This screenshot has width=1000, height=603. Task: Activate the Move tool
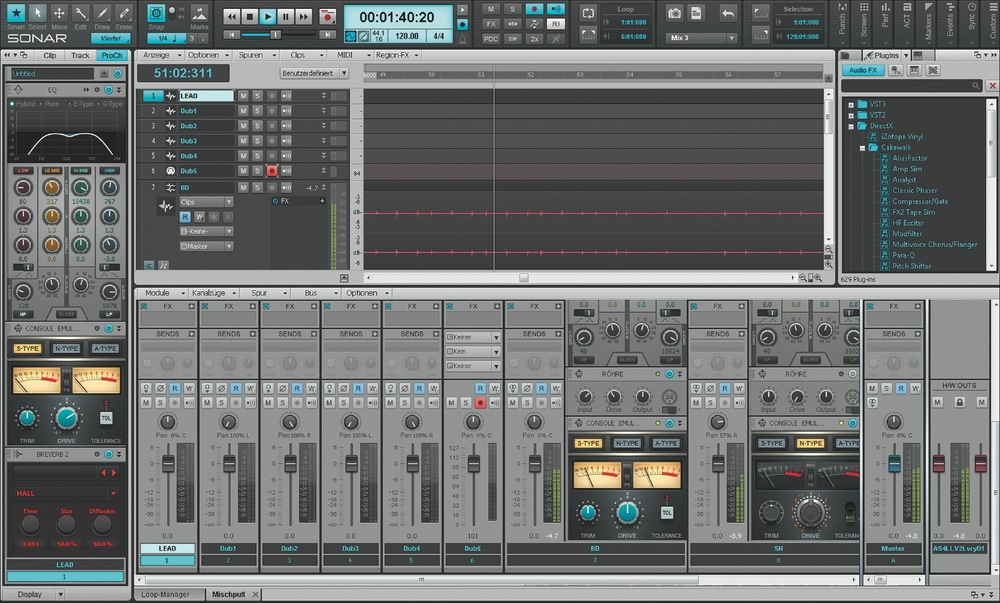(59, 13)
